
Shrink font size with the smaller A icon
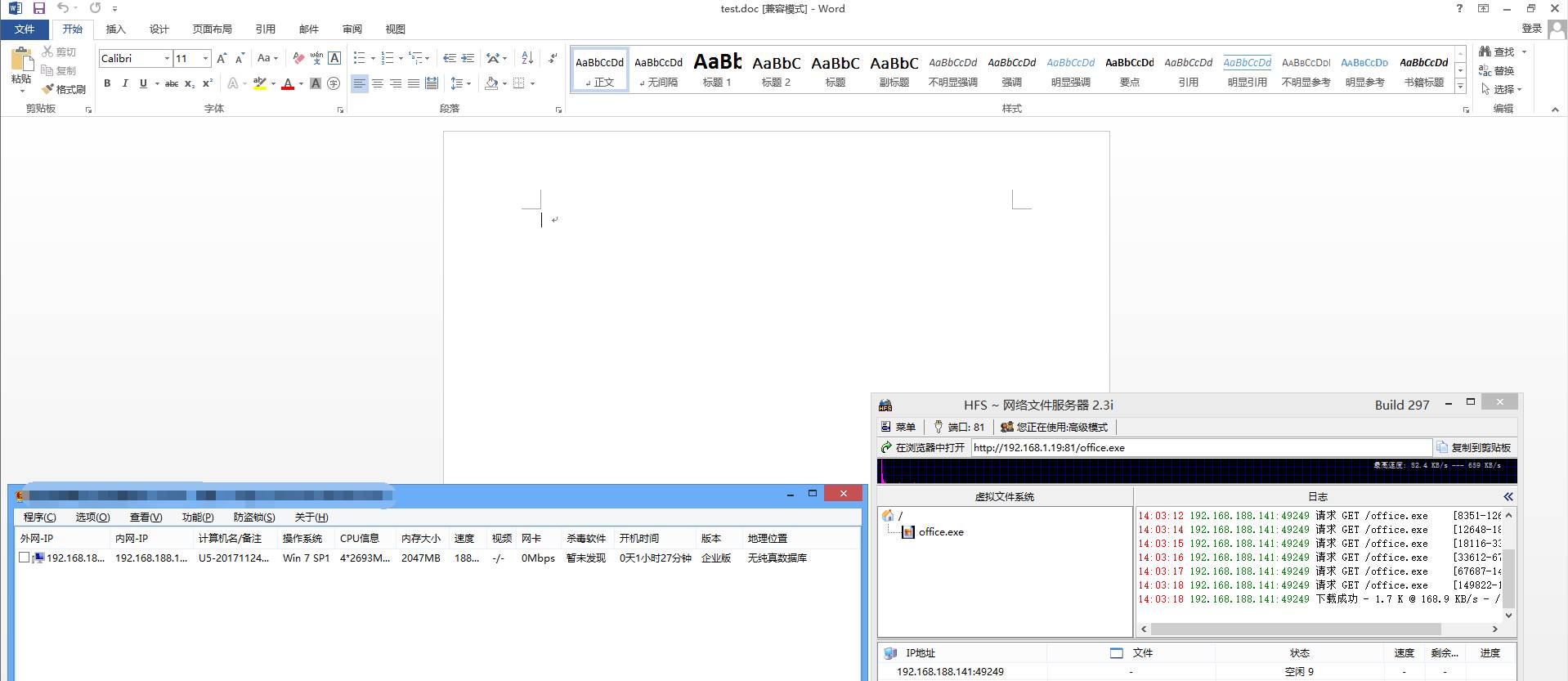[240, 58]
